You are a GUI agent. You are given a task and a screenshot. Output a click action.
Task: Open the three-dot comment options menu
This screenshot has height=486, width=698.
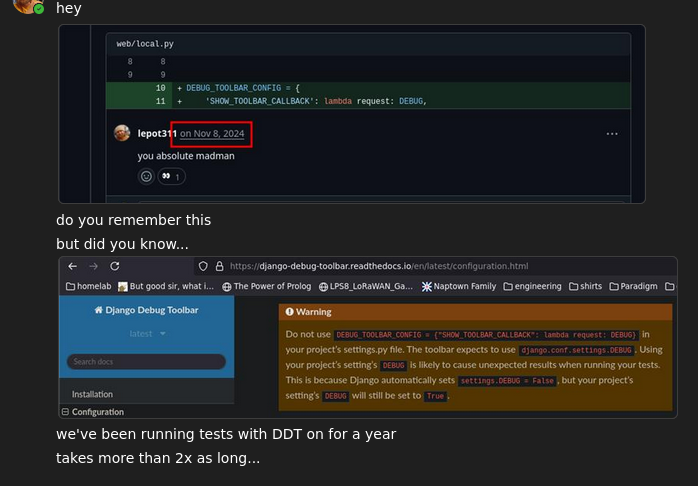(x=612, y=134)
